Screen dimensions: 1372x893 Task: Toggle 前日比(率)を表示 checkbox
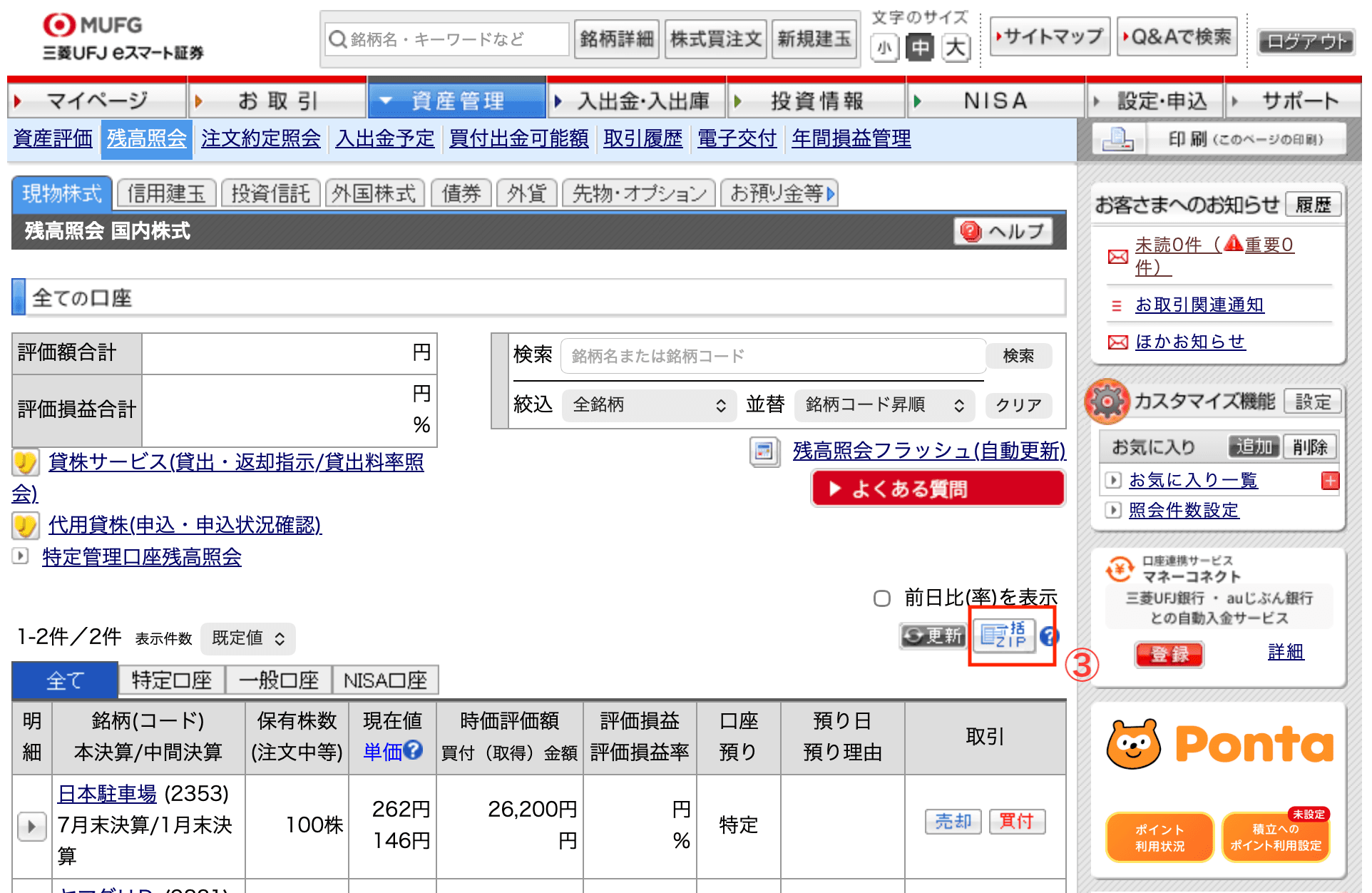click(882, 598)
